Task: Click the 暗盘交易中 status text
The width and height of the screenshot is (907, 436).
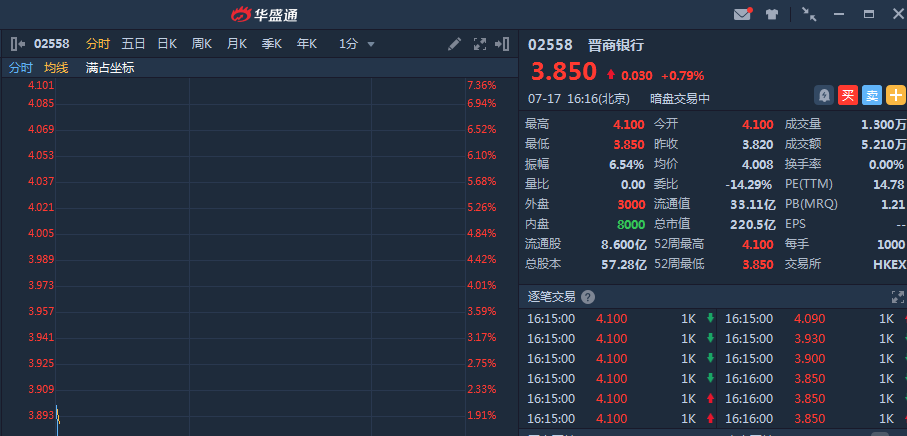Action: 680,99
